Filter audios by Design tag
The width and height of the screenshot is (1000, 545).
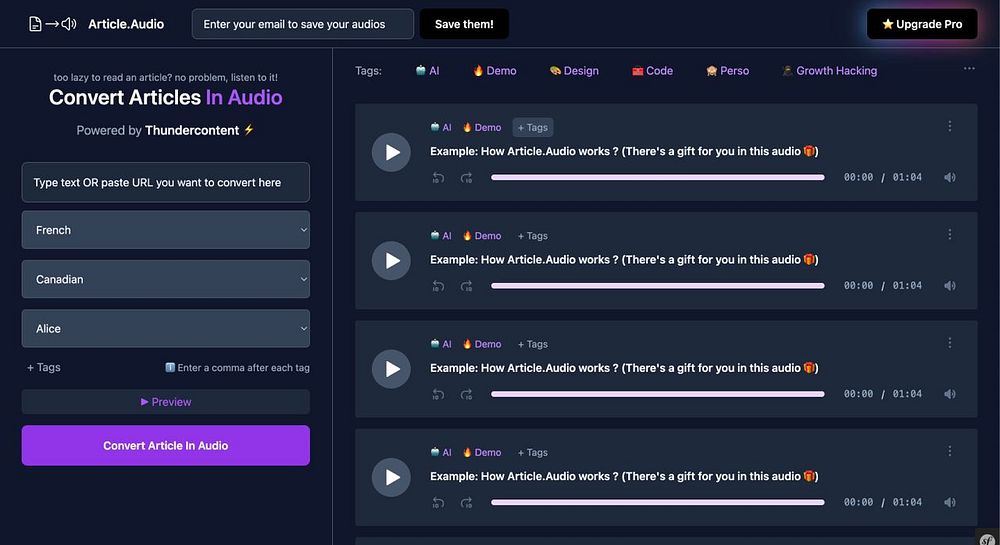point(574,71)
